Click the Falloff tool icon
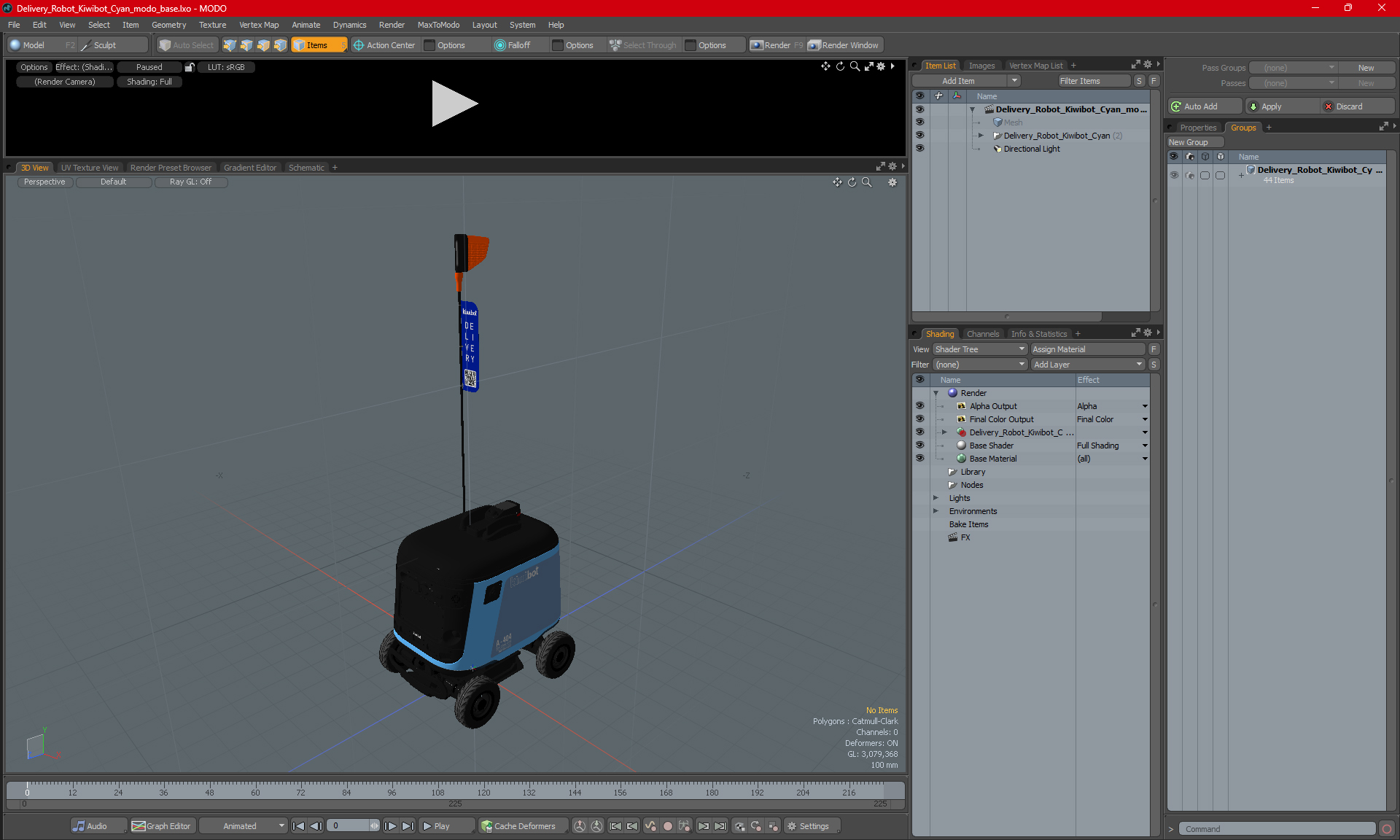The height and width of the screenshot is (840, 1400). (499, 45)
